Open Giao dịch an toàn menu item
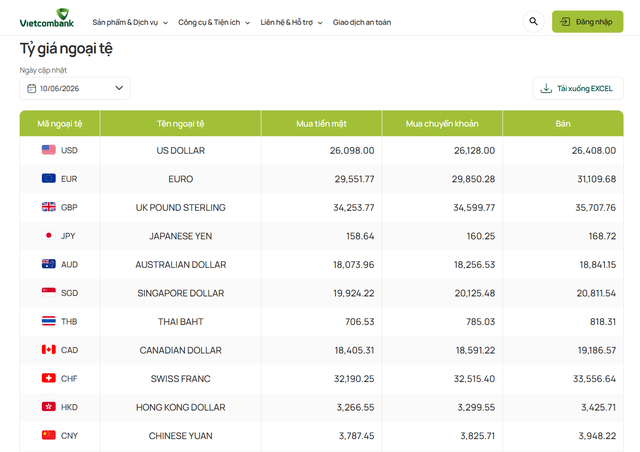The image size is (640, 452). tap(362, 22)
